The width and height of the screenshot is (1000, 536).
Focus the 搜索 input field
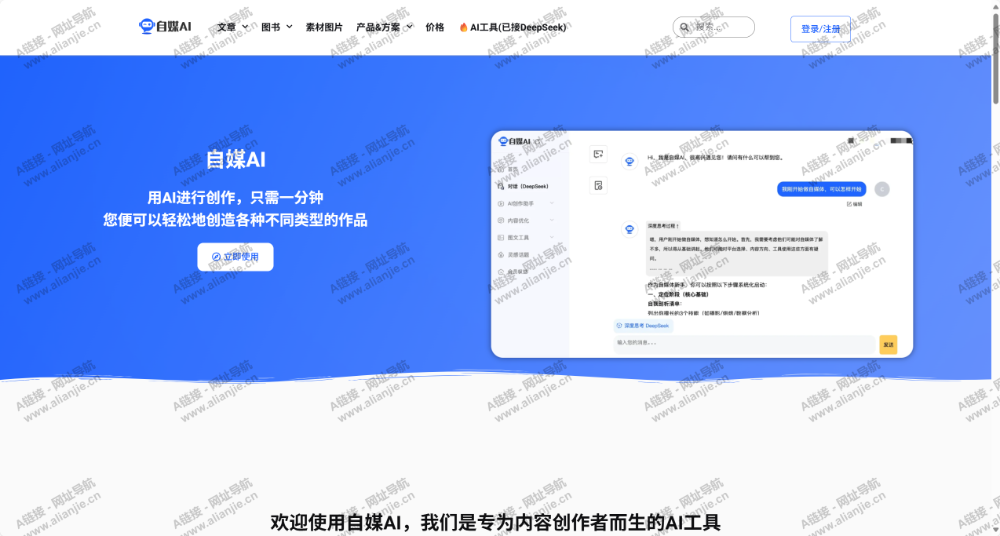click(x=714, y=27)
